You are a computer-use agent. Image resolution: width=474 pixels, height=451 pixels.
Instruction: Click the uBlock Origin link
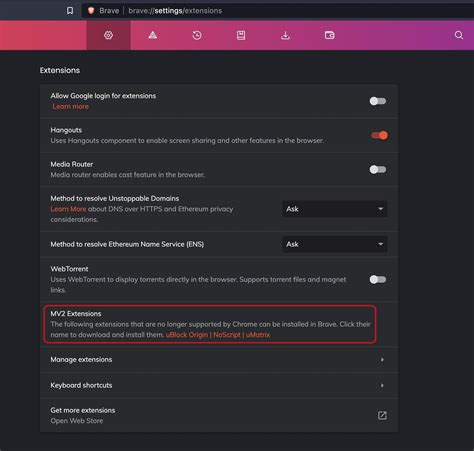(187, 335)
